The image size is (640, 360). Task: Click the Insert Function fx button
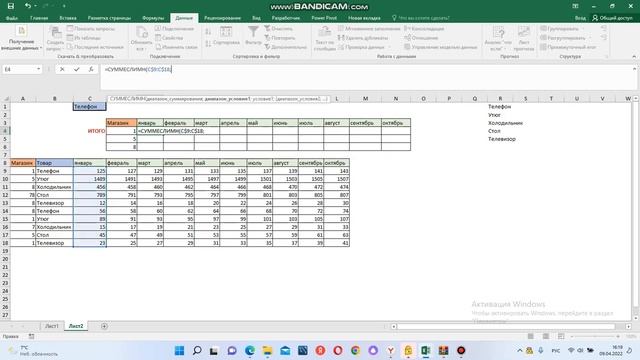[x=91, y=69]
